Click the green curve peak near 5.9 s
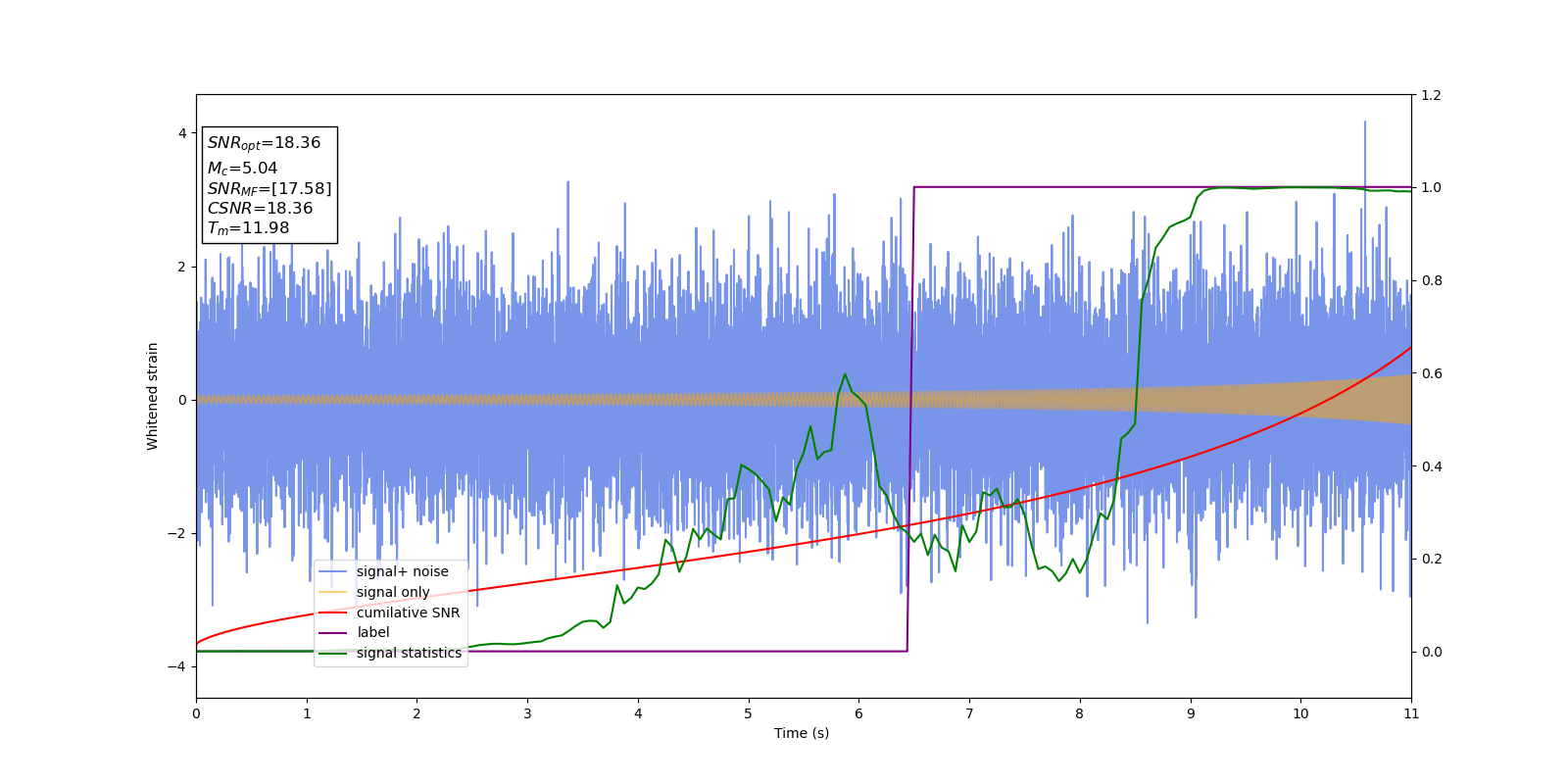The width and height of the screenshot is (1568, 784). click(x=845, y=374)
